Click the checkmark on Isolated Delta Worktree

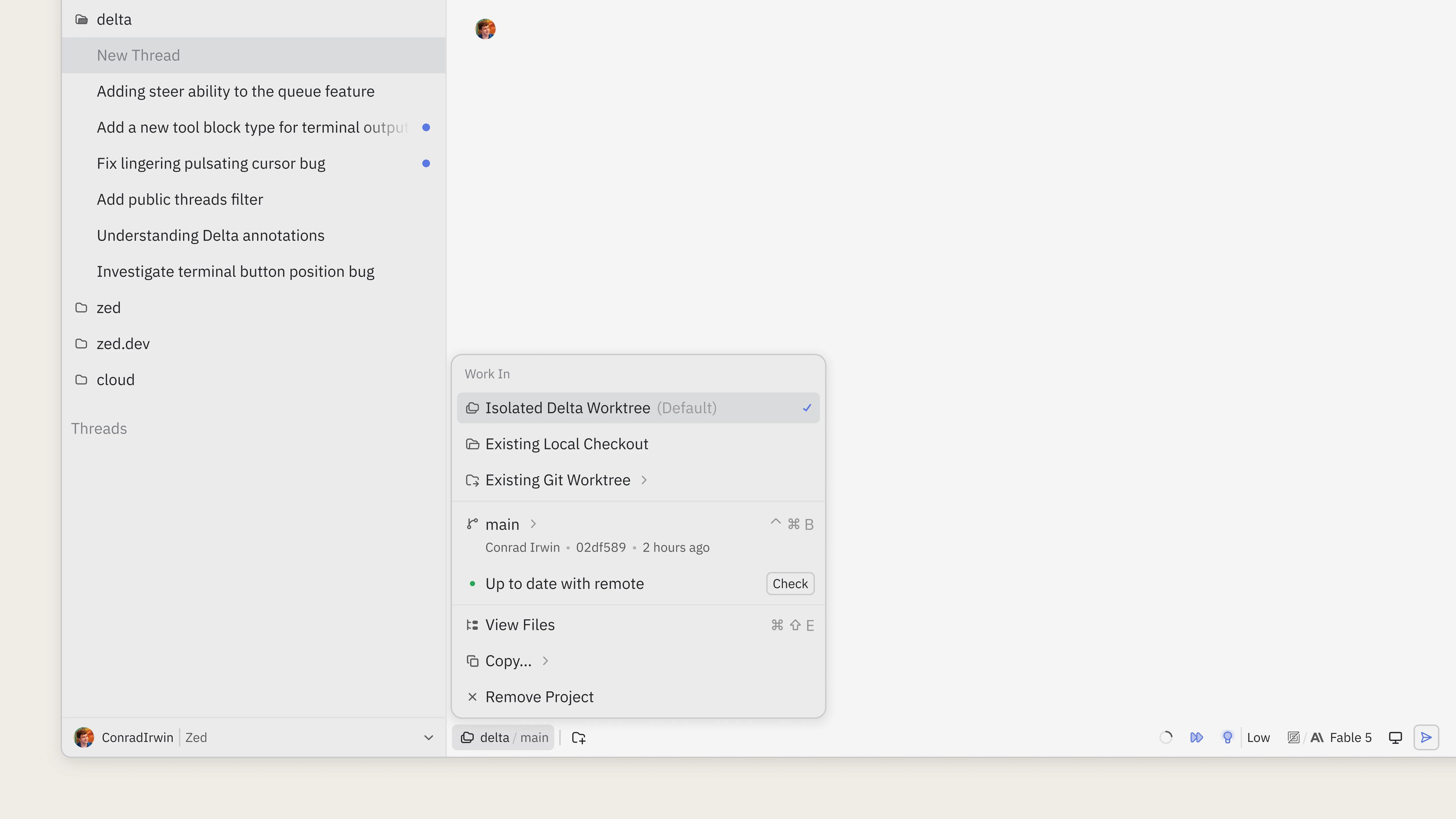[807, 407]
